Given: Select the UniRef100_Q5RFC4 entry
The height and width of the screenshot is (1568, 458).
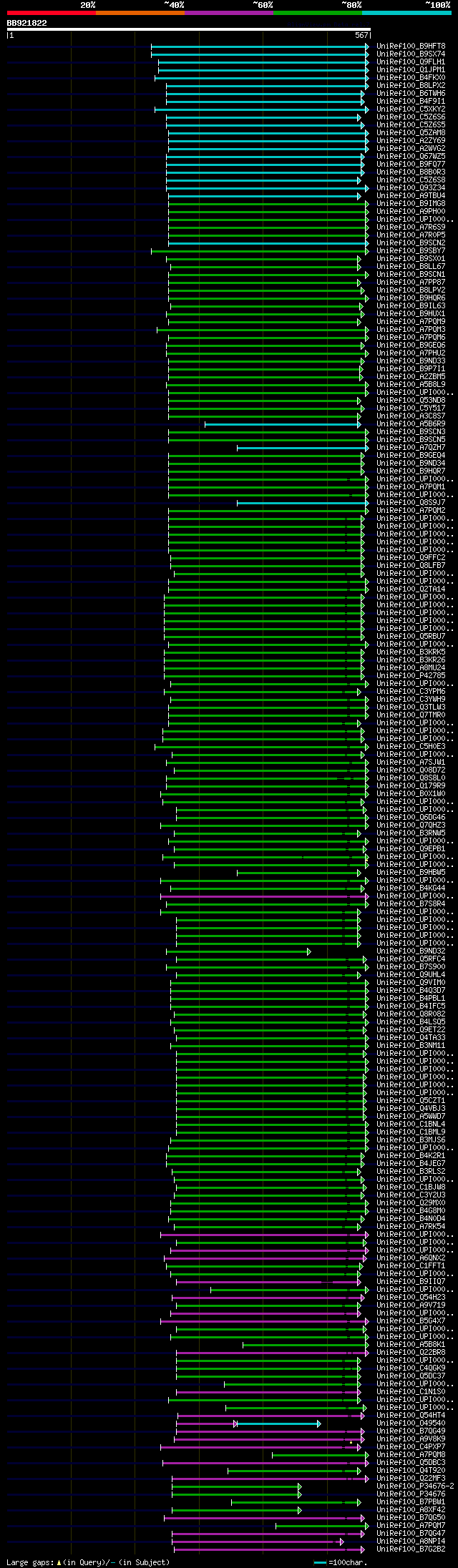Looking at the screenshot, I should tap(411, 959).
